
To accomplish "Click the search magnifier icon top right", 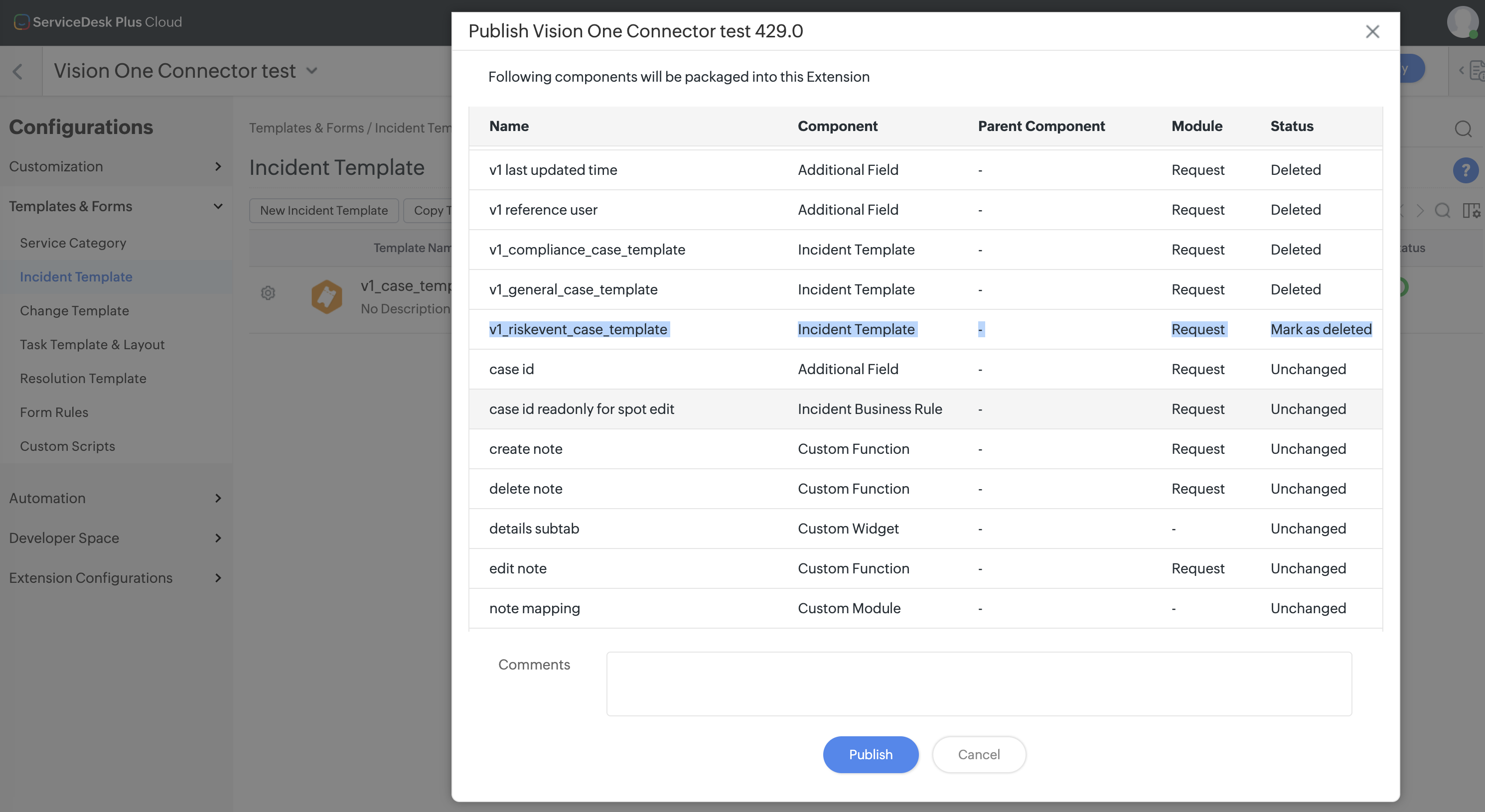I will point(1463,129).
